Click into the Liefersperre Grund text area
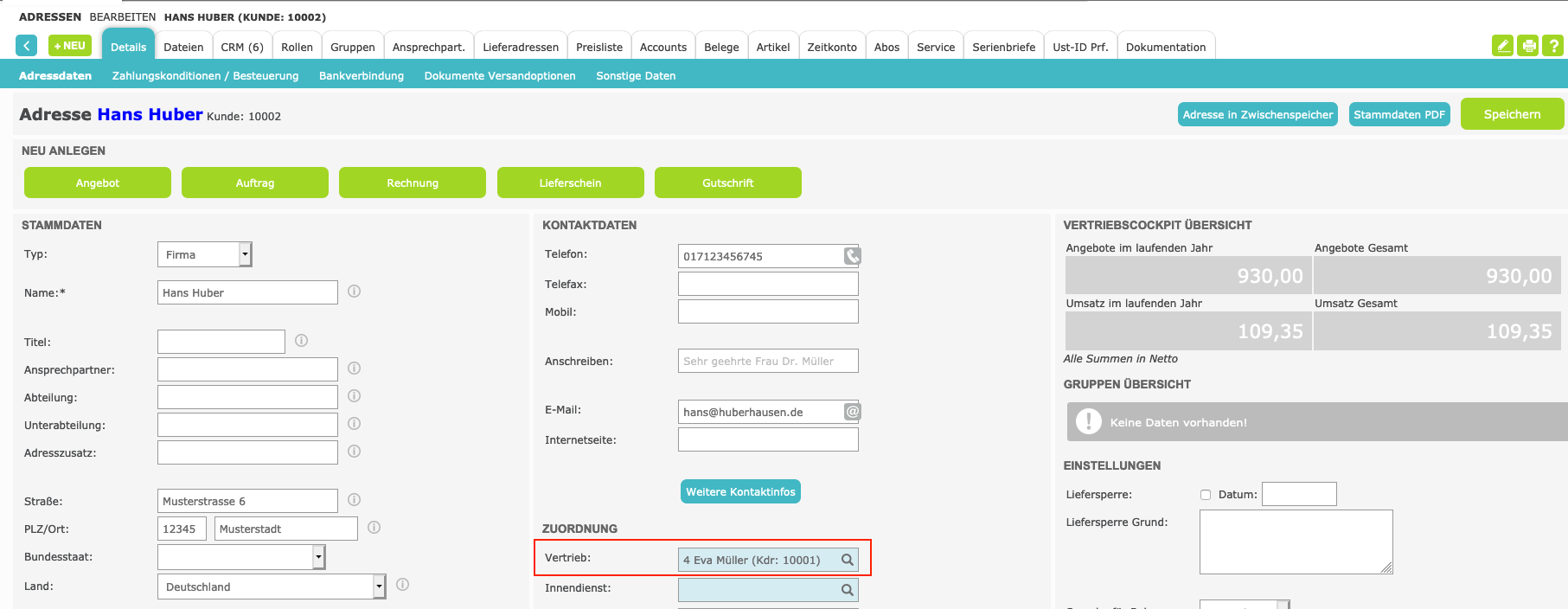Screen dimensions: 1568x609 [x=1295, y=542]
